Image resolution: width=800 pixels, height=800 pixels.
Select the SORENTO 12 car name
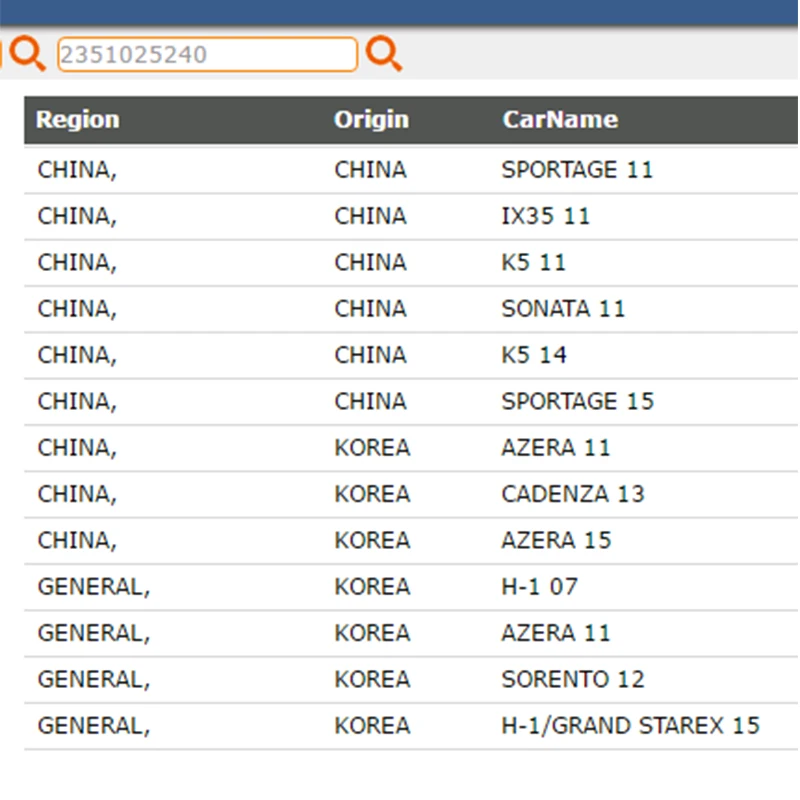coord(573,680)
